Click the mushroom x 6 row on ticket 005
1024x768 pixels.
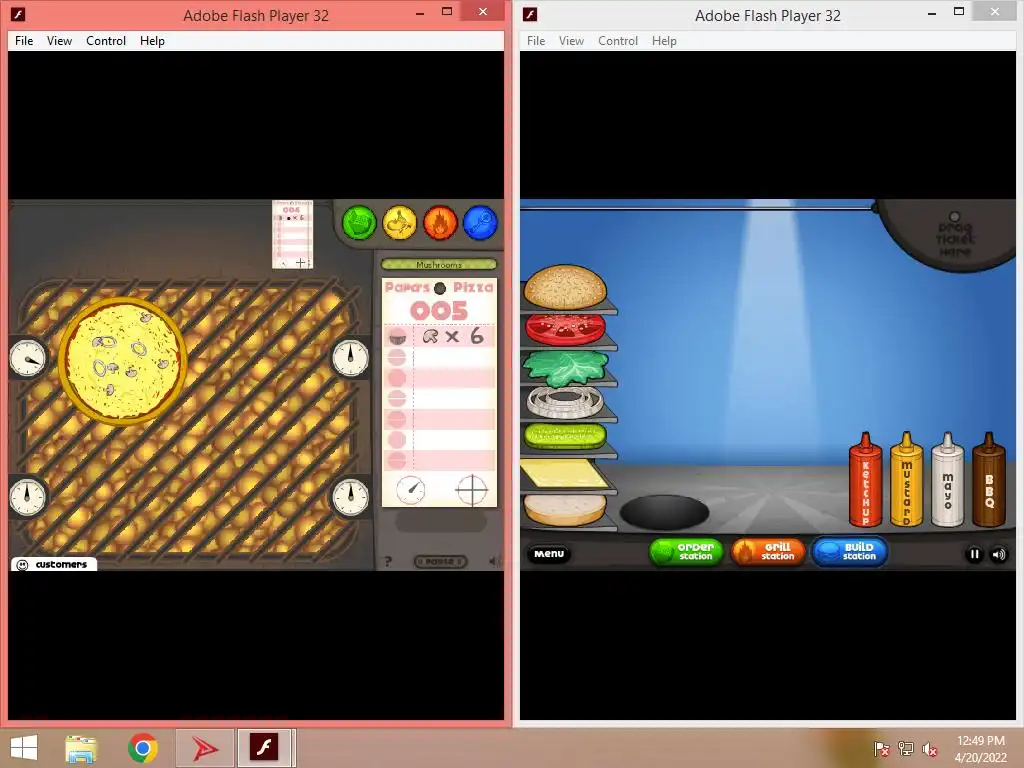pos(440,336)
